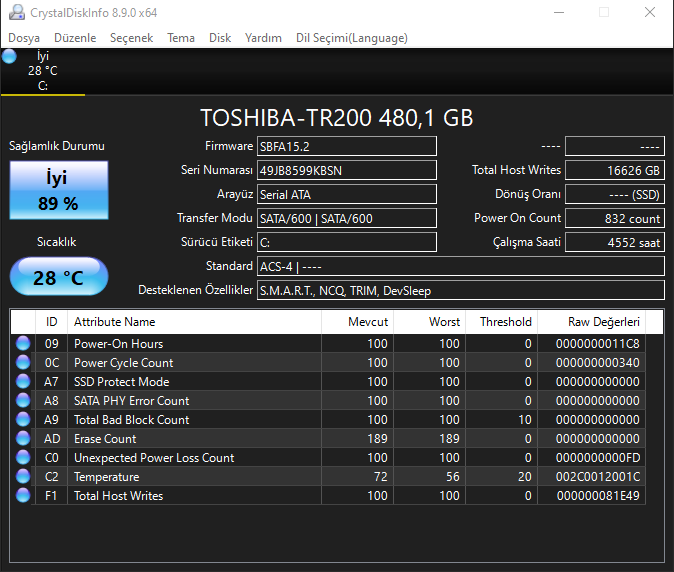Click the Desteklenen Özellikler field
The image size is (674, 572).
point(461,291)
